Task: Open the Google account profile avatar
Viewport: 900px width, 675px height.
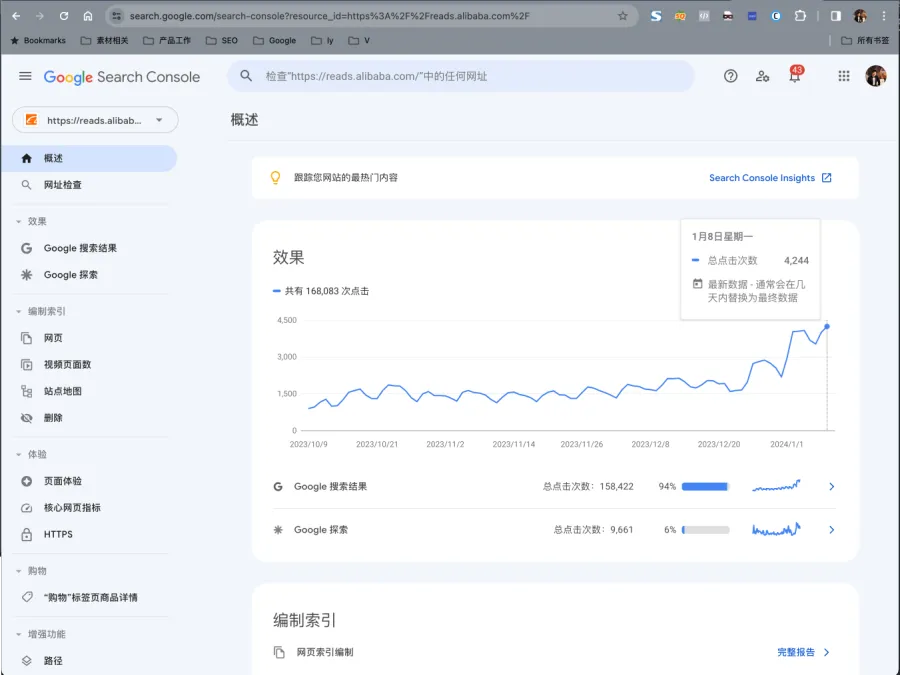Action: tap(875, 76)
